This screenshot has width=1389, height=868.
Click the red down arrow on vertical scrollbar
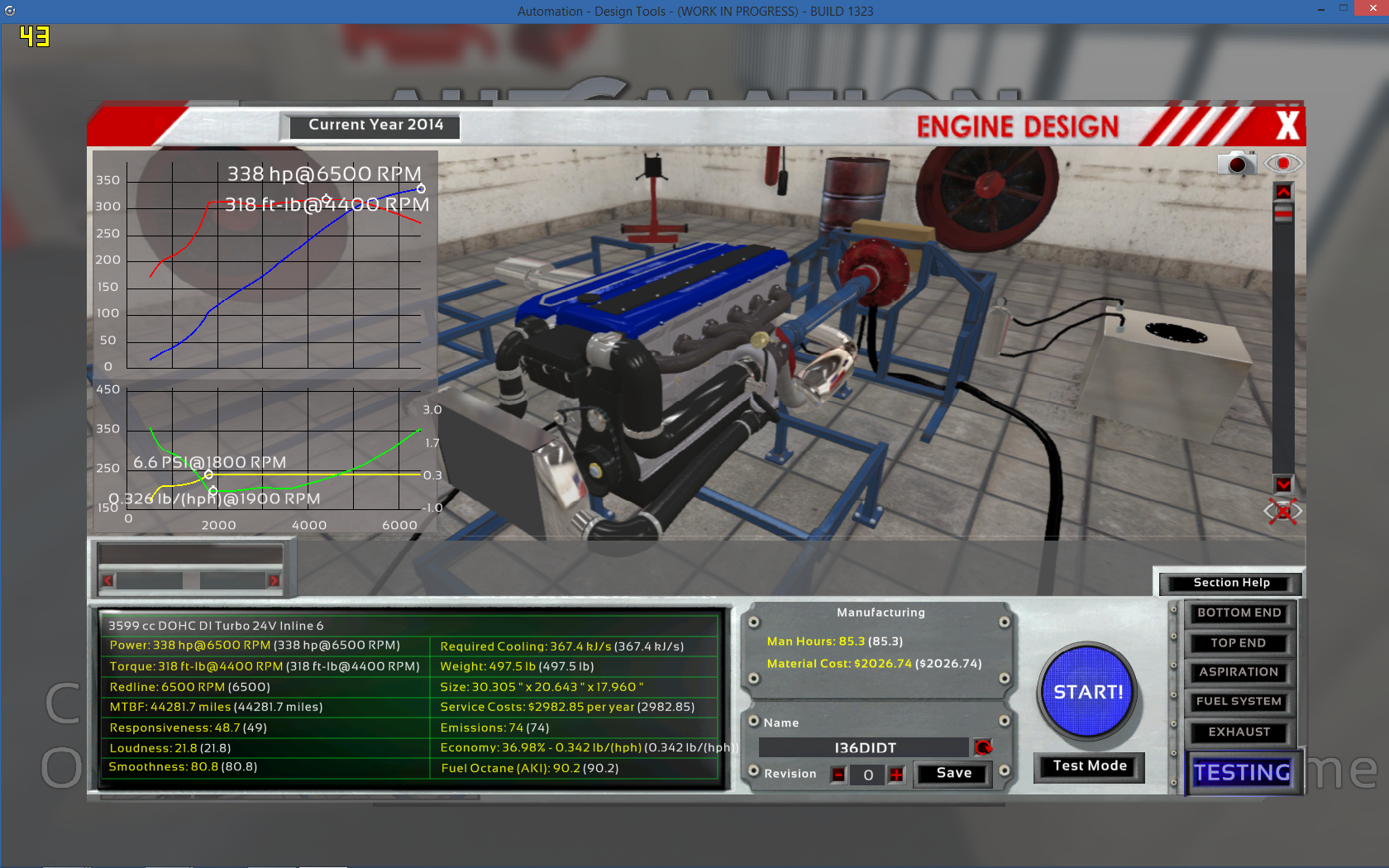tap(1283, 484)
